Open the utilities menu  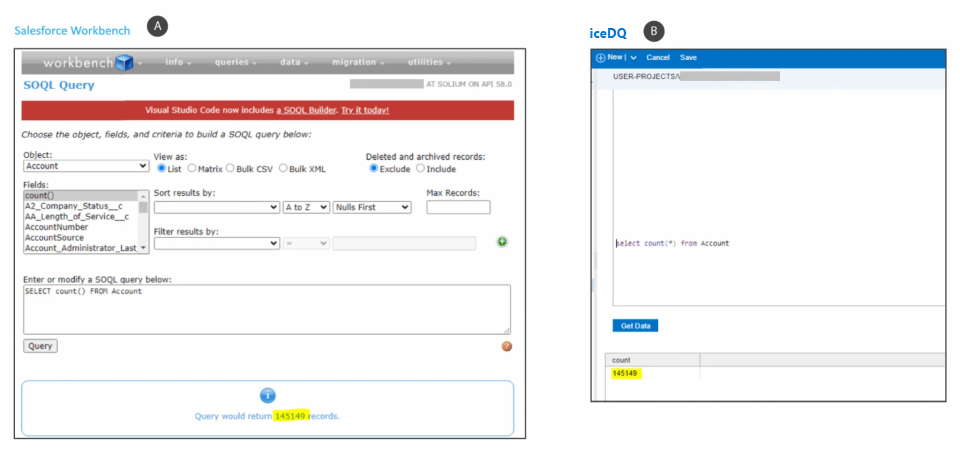tap(430, 62)
